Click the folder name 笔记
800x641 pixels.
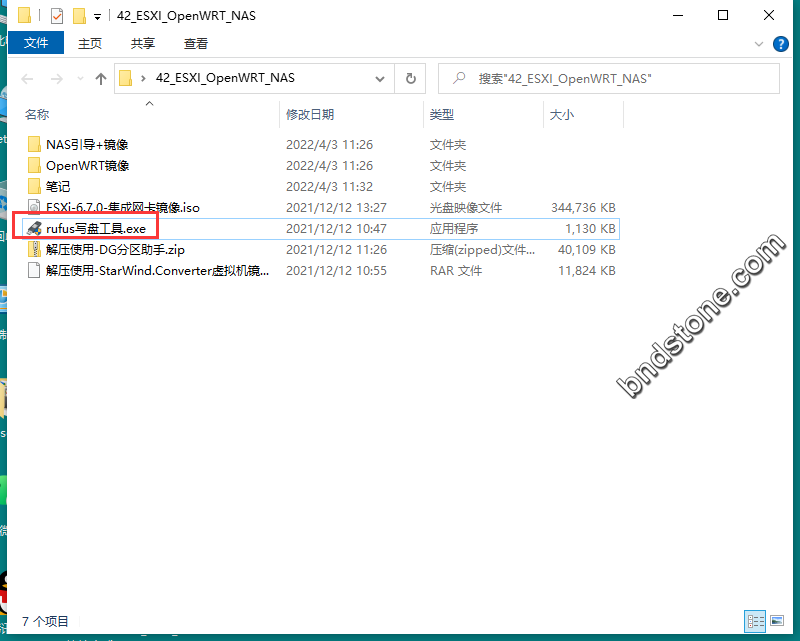pyautogui.click(x=58, y=186)
